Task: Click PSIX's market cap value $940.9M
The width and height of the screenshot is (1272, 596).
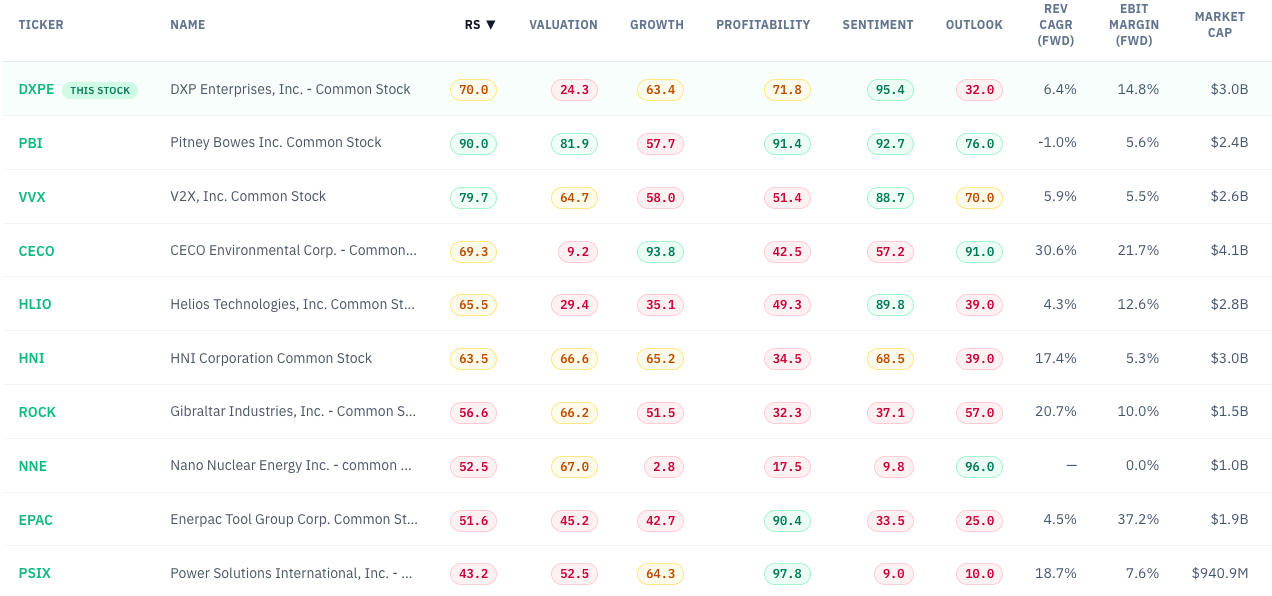Action: [x=1220, y=574]
